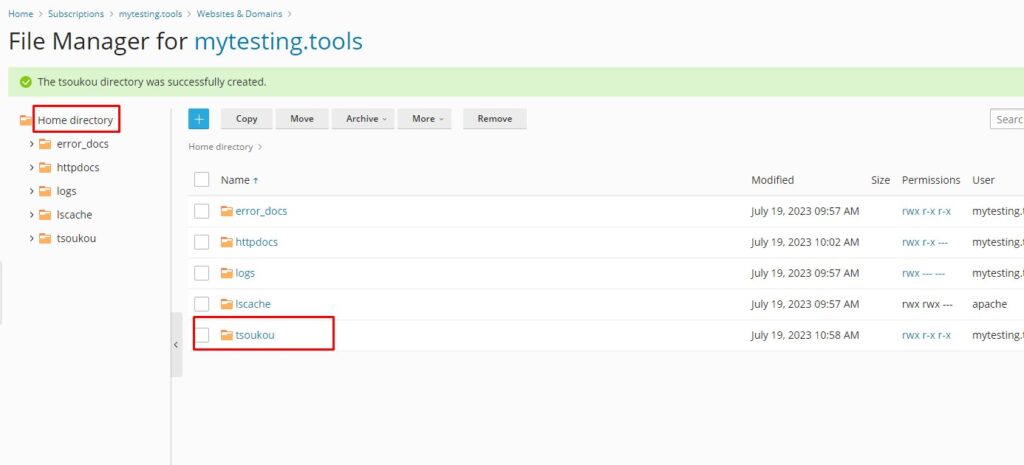Click the error_docs folder icon in file list
Viewport: 1024px width, 465px height.
coord(226,211)
